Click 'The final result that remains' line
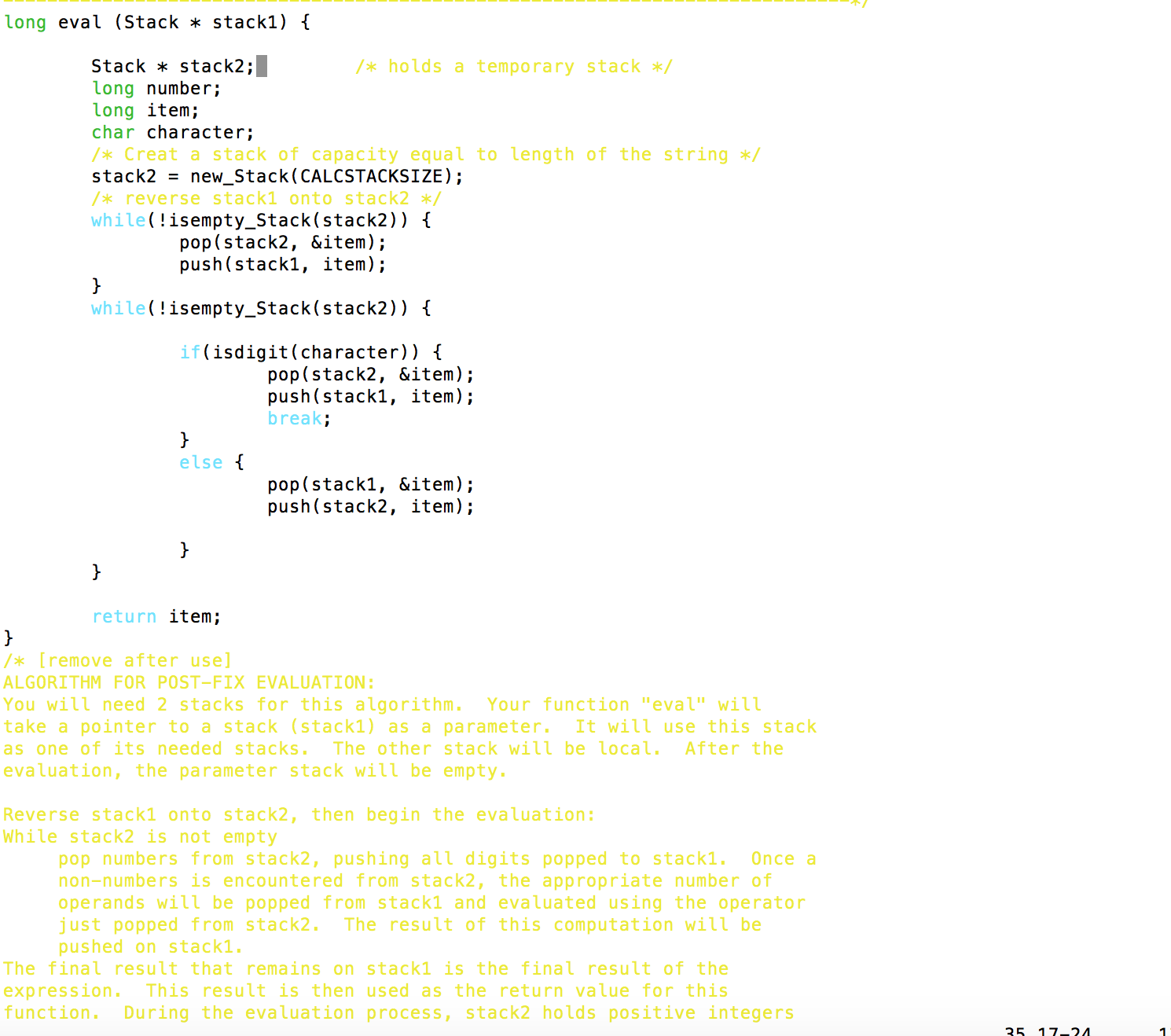 [365, 969]
